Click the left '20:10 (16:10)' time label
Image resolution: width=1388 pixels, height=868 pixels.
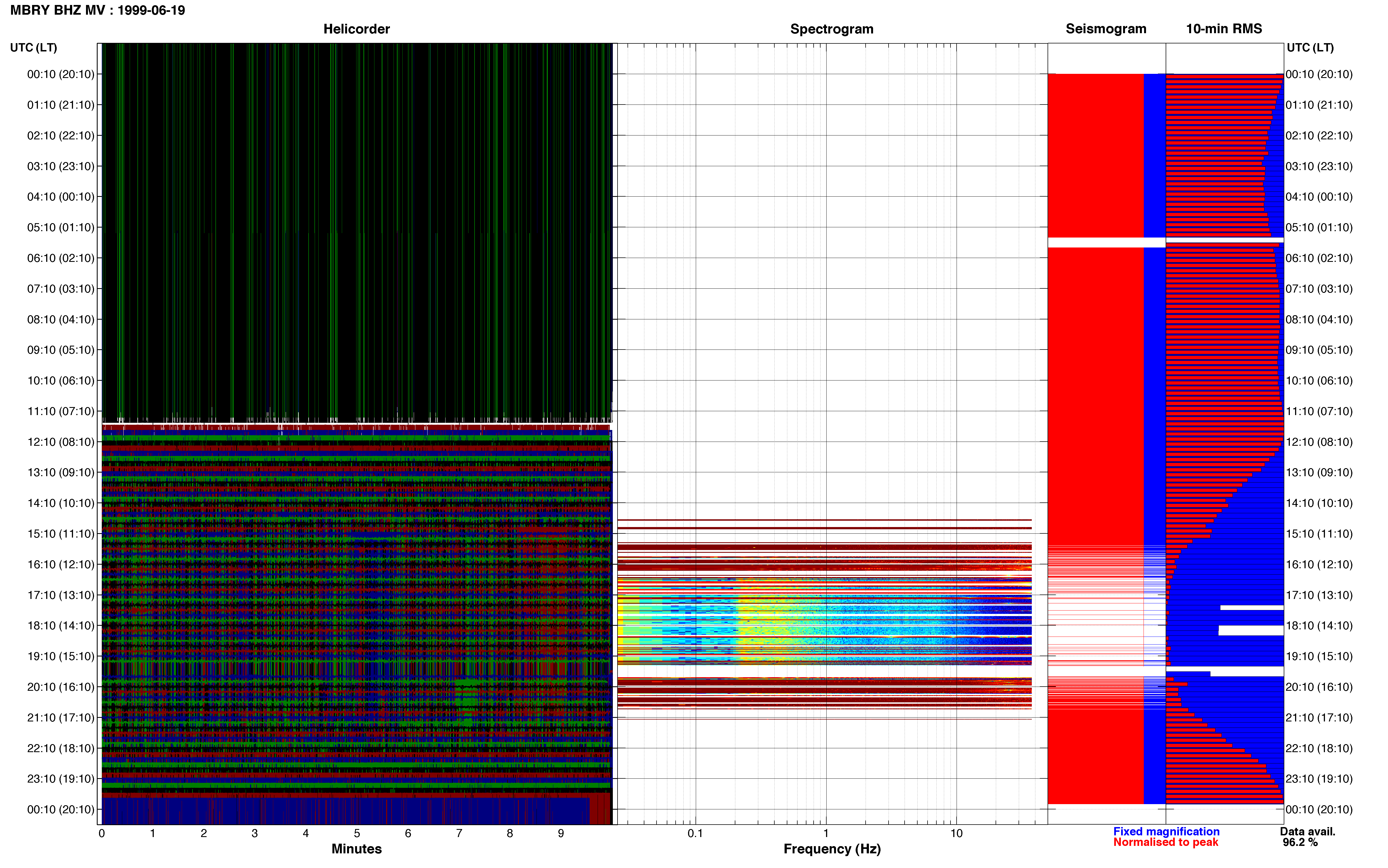(61, 687)
